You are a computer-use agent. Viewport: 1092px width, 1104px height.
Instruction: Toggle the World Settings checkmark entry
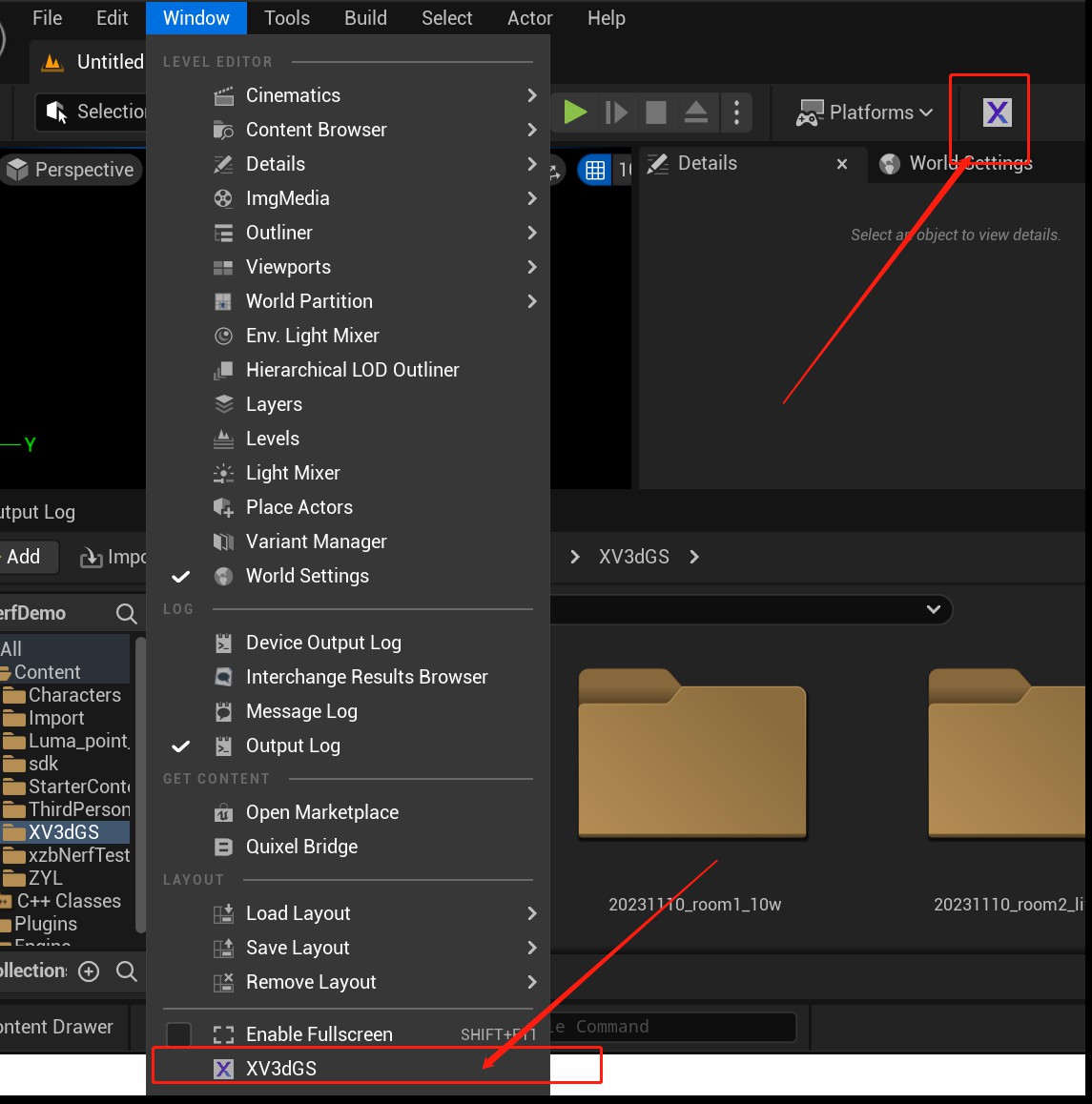point(348,576)
